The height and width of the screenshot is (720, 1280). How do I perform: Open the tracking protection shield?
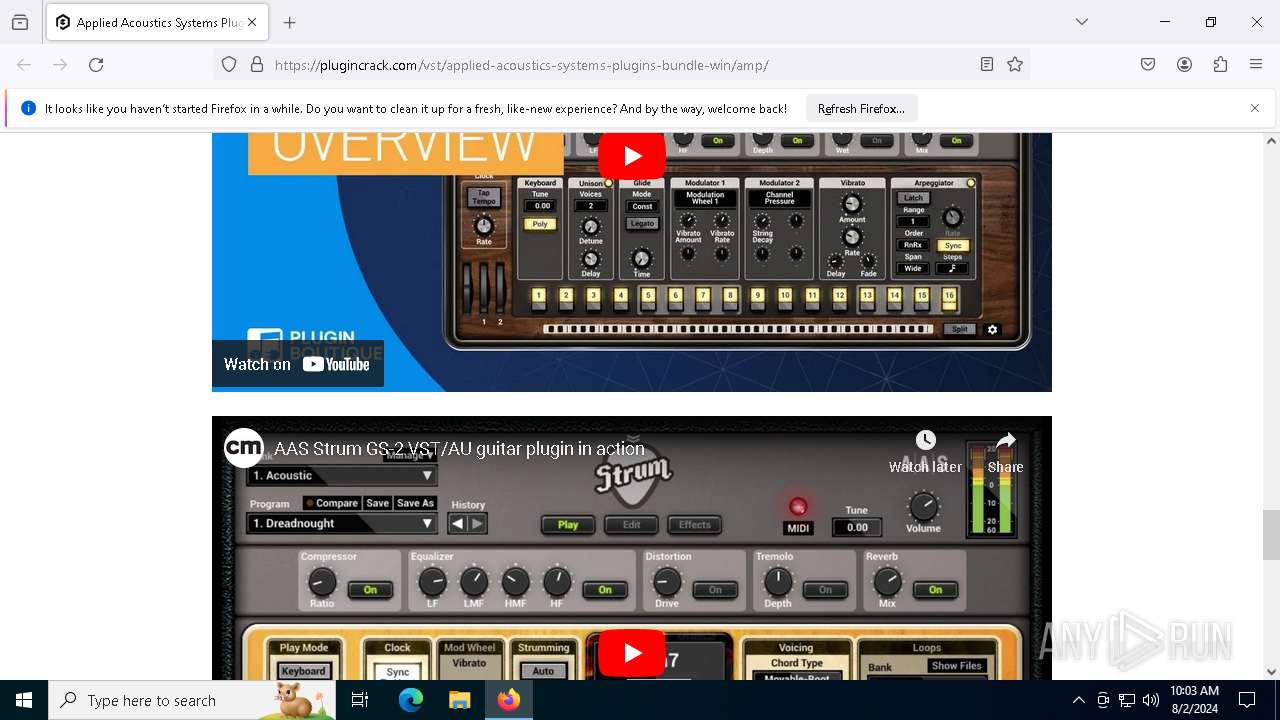click(229, 65)
